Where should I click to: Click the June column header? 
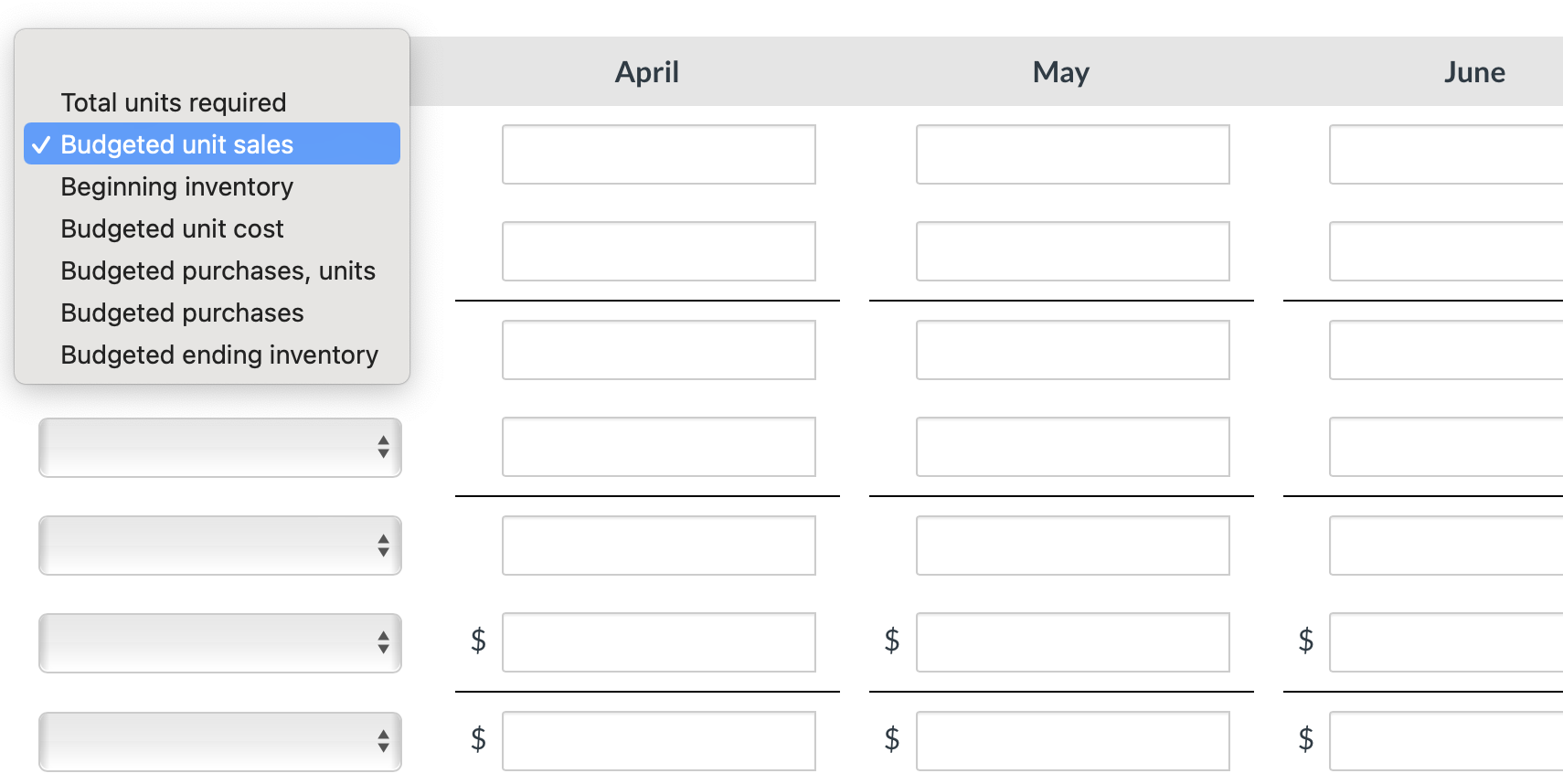click(x=1474, y=71)
